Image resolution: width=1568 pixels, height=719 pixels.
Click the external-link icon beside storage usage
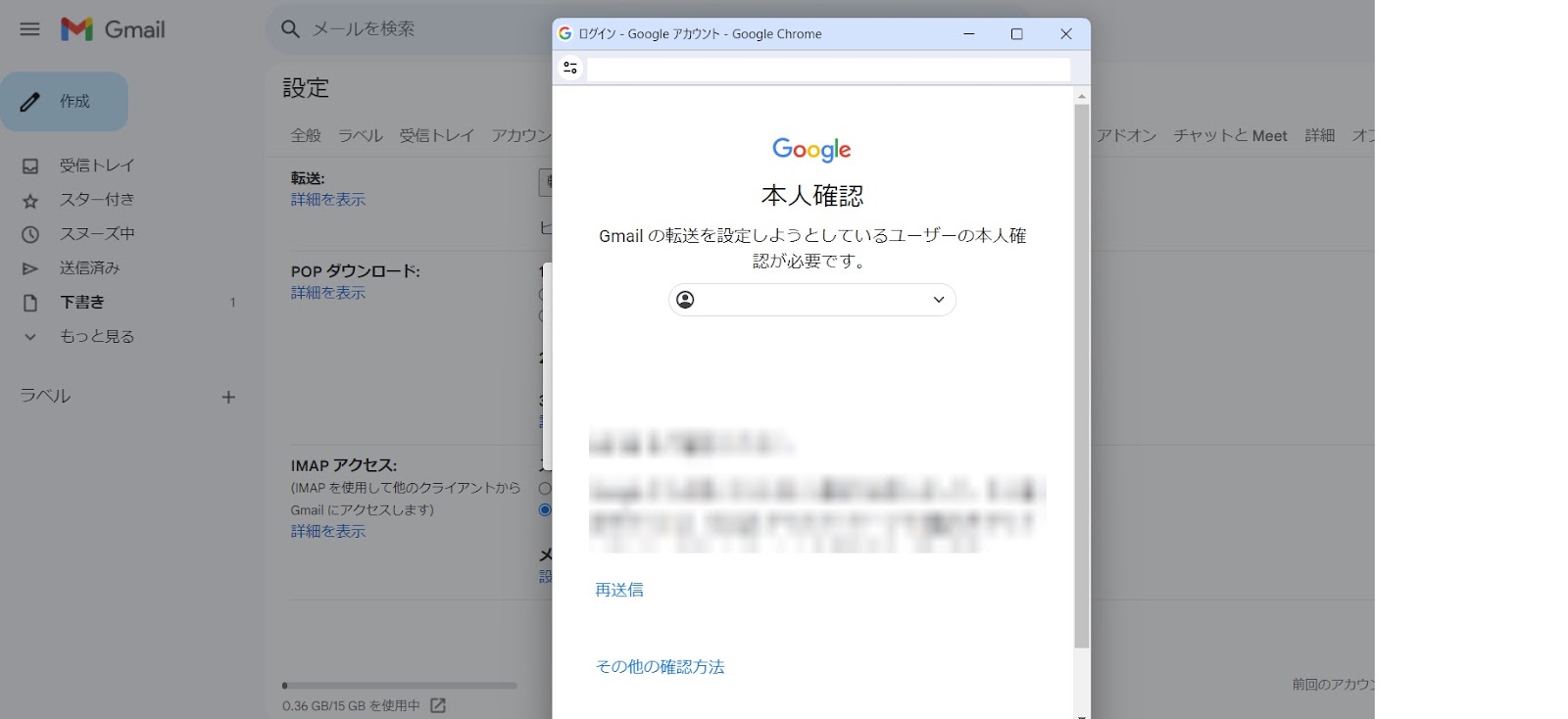click(438, 705)
